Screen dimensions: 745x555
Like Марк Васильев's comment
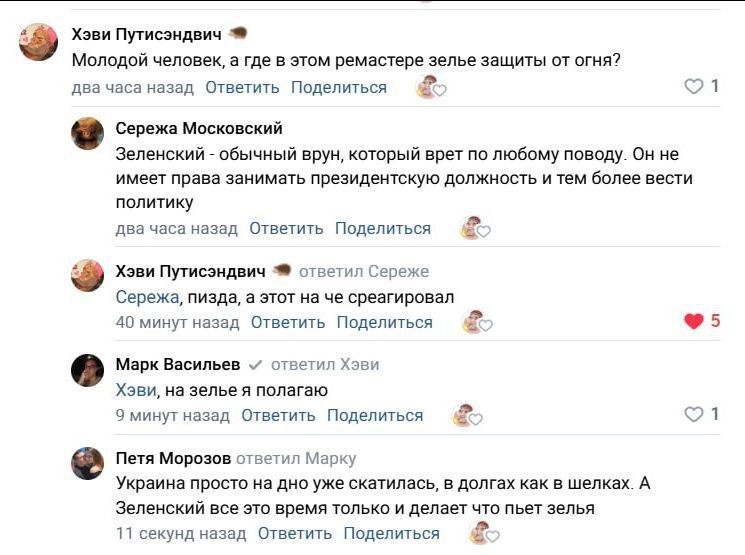(693, 414)
